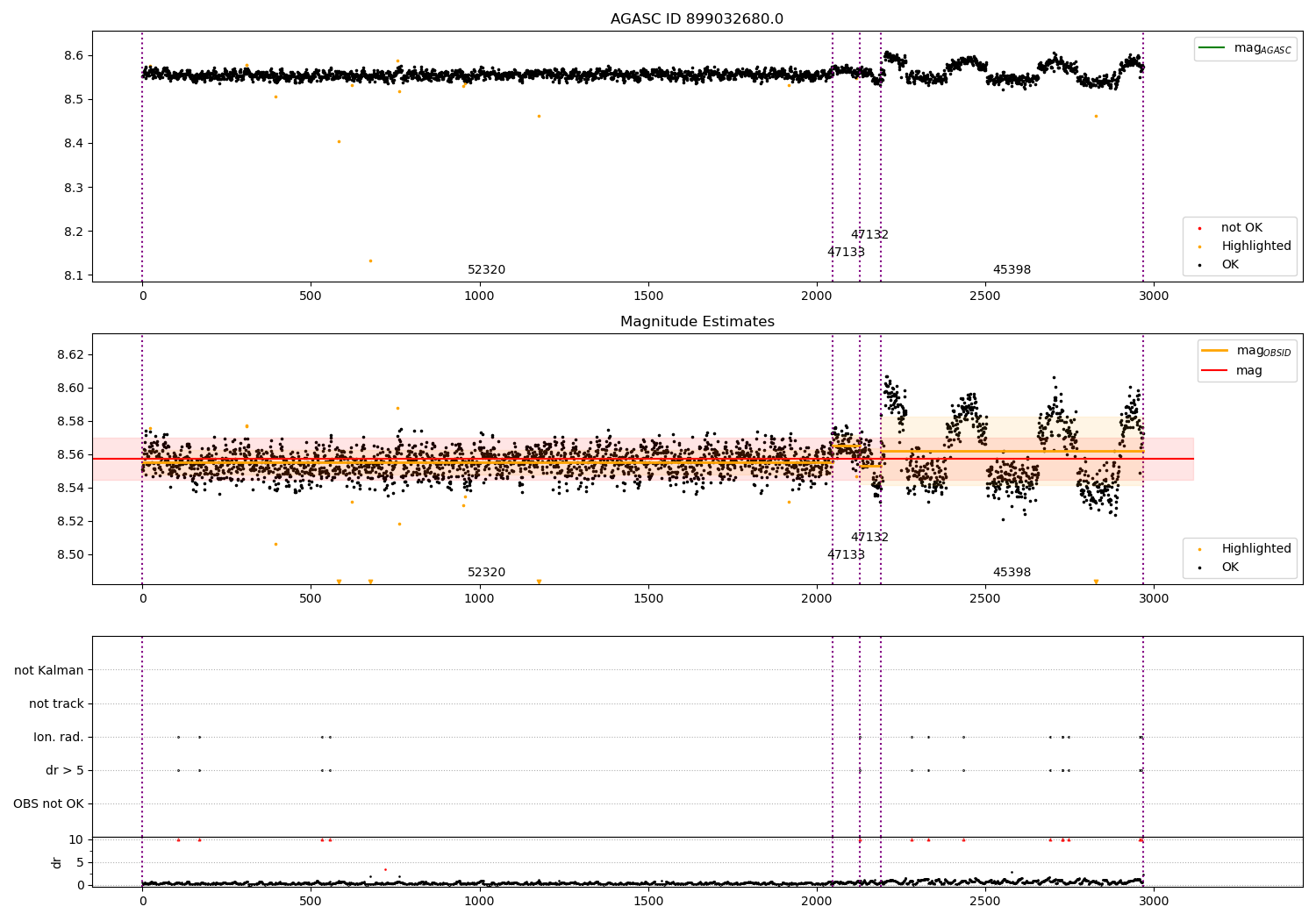
Task: Click the red dot marker beside 'not OK'
Action: point(1199,229)
